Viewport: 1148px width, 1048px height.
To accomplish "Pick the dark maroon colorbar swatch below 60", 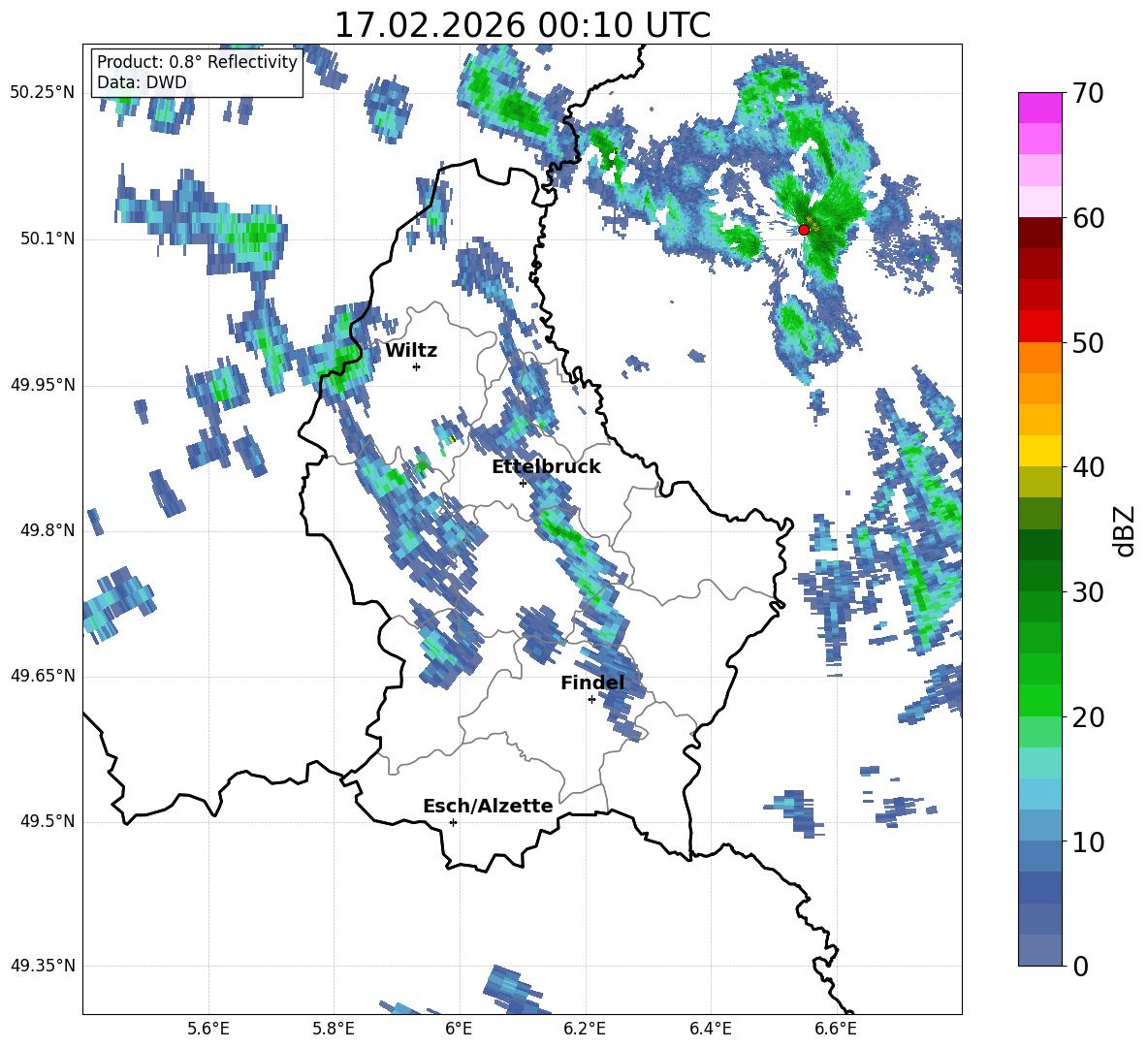I will [x=1039, y=233].
